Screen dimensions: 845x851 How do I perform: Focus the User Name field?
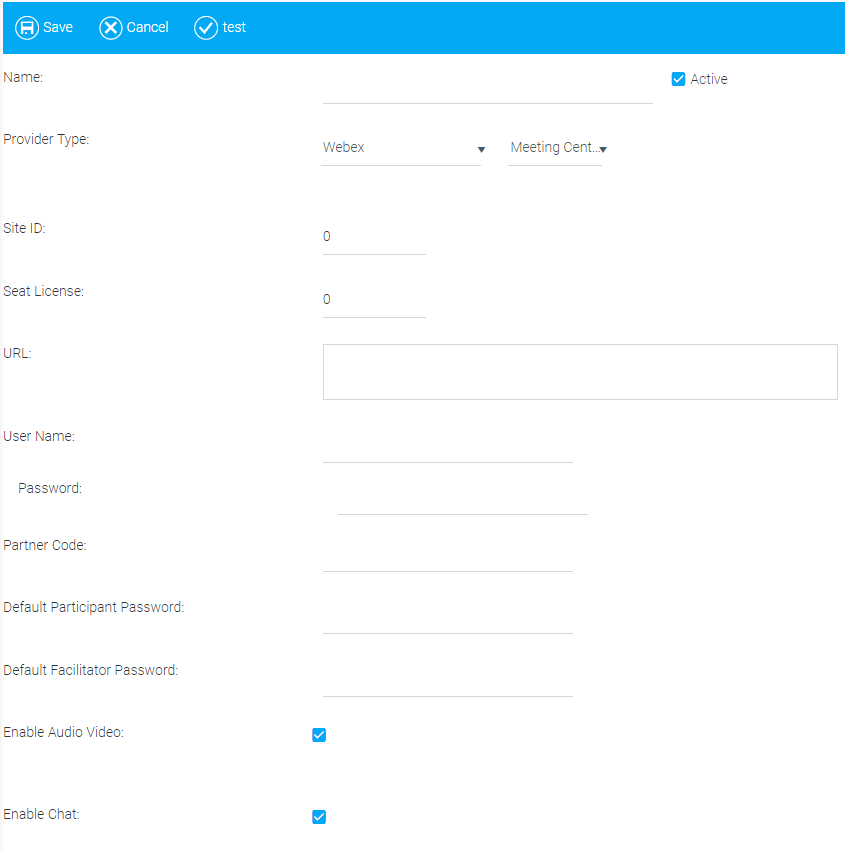(x=447, y=449)
